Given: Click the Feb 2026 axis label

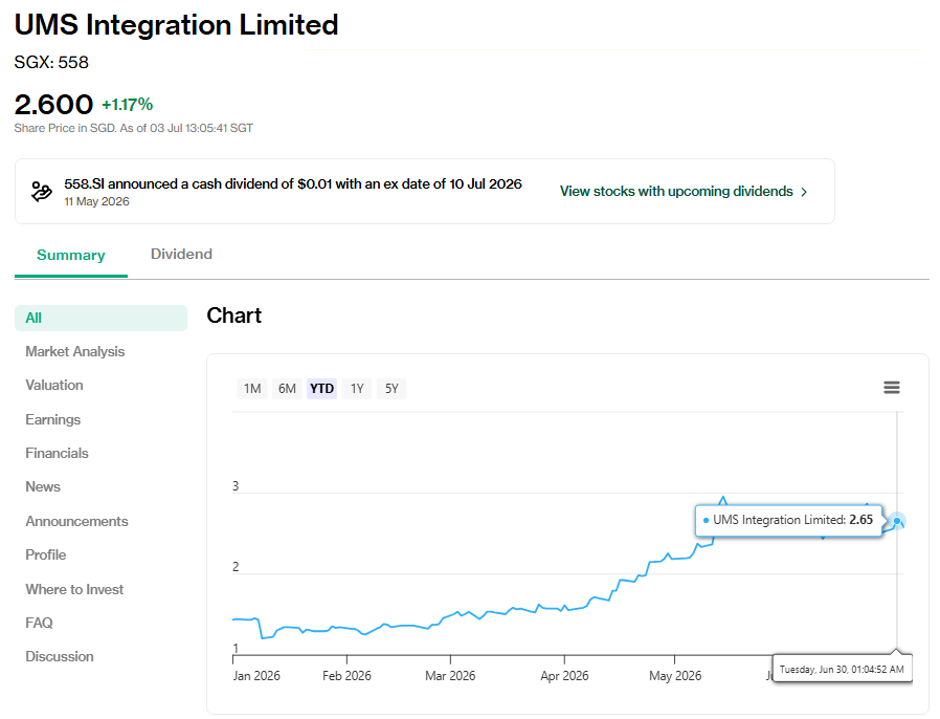Looking at the screenshot, I should (347, 676).
